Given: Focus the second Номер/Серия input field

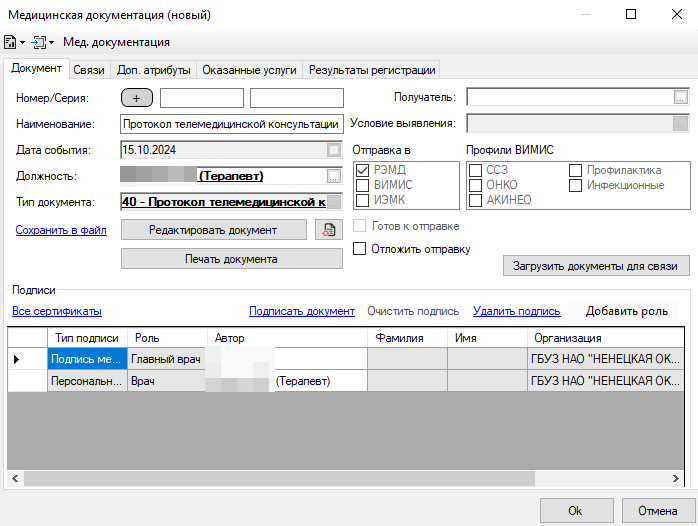Looking at the screenshot, I should click(x=296, y=98).
